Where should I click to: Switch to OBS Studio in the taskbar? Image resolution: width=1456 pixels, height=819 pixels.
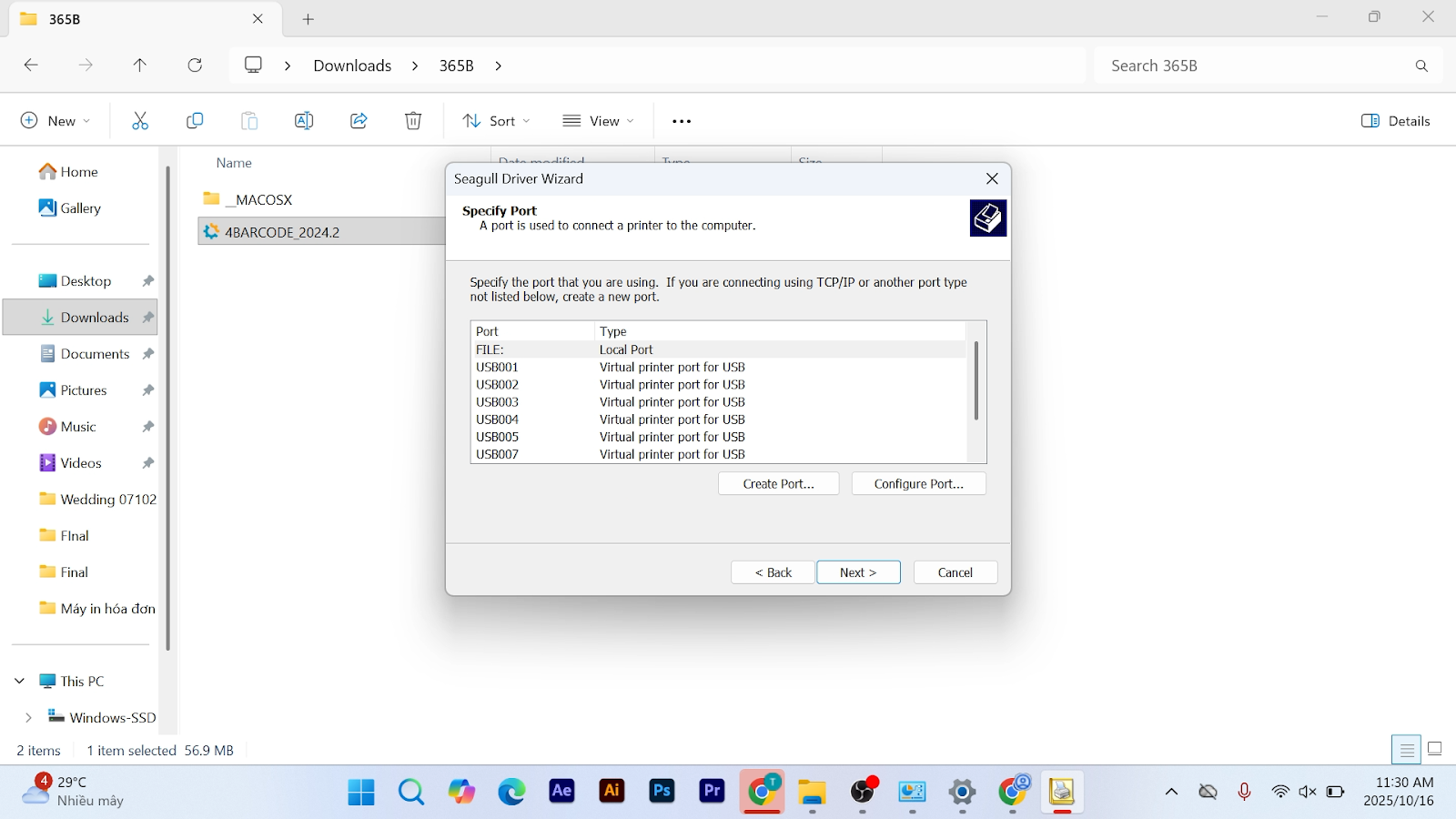(x=863, y=793)
